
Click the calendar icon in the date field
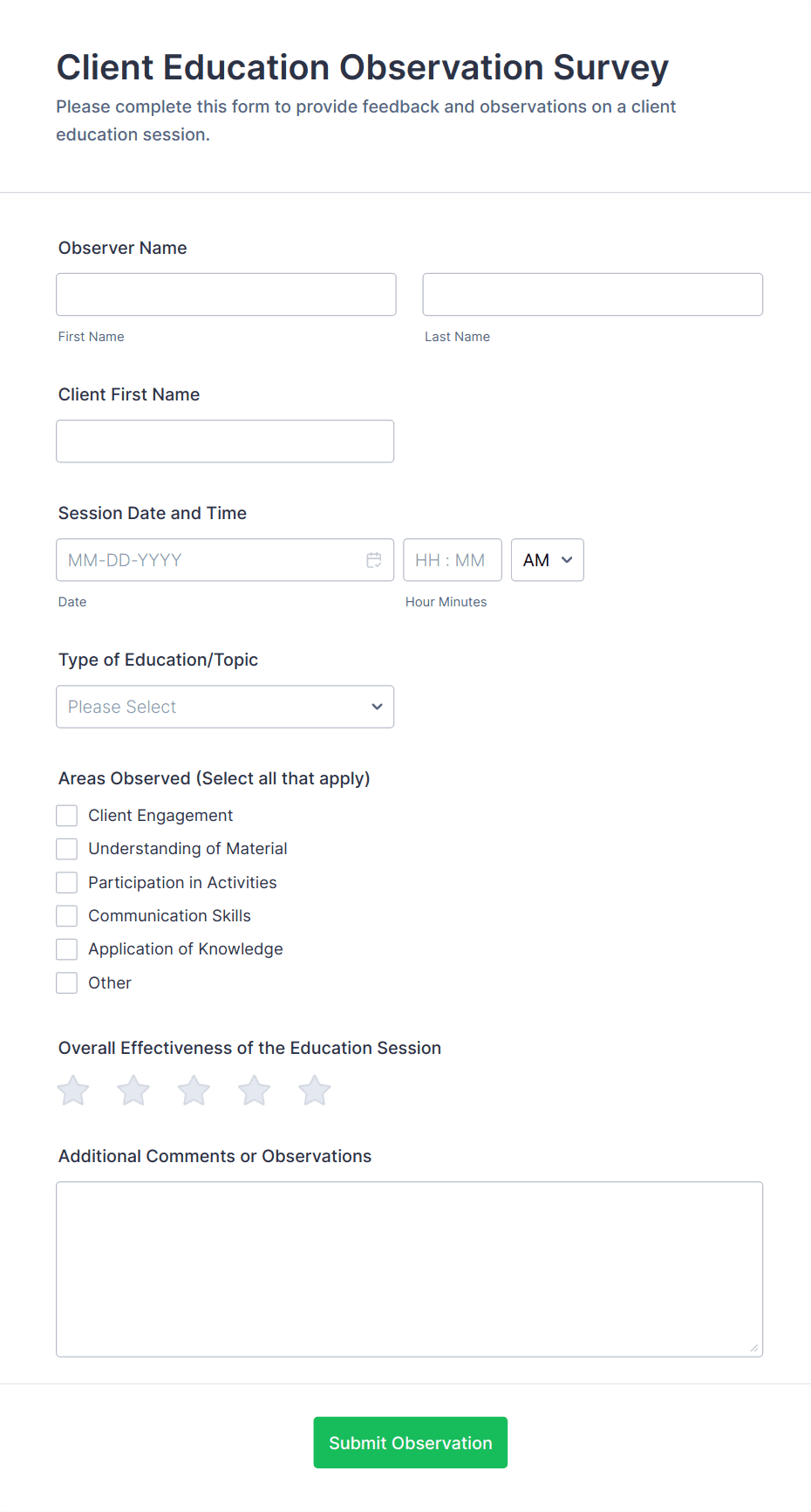click(x=374, y=560)
